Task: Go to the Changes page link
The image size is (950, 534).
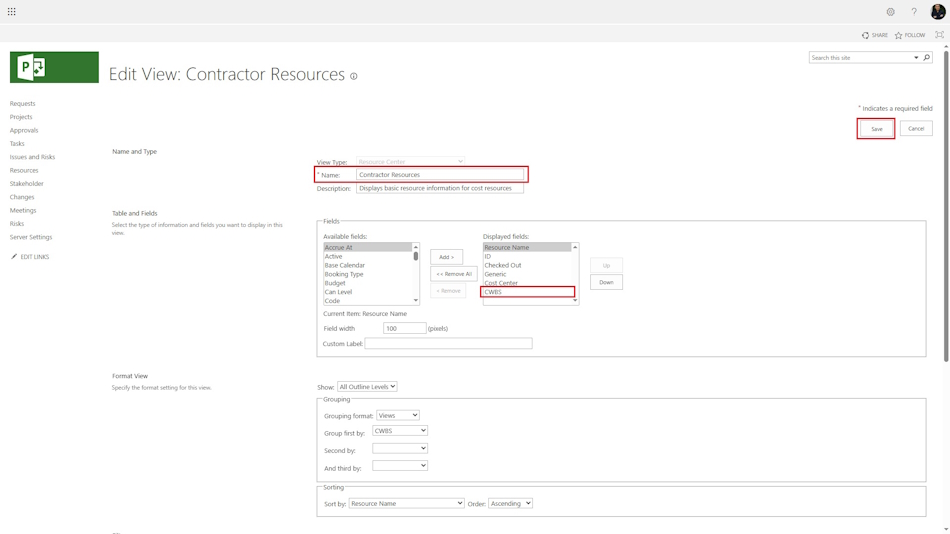Action: click(x=22, y=197)
